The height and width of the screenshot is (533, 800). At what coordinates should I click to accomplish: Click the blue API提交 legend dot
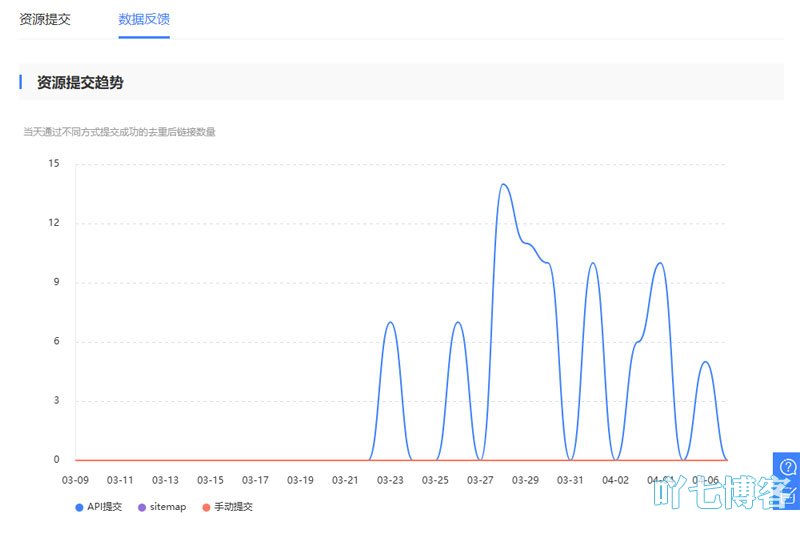coord(80,507)
